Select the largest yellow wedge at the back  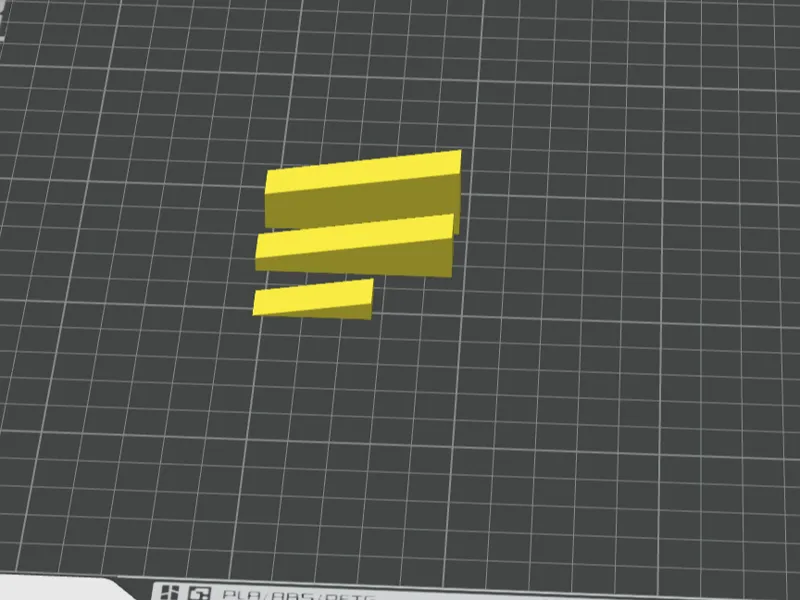point(363,190)
